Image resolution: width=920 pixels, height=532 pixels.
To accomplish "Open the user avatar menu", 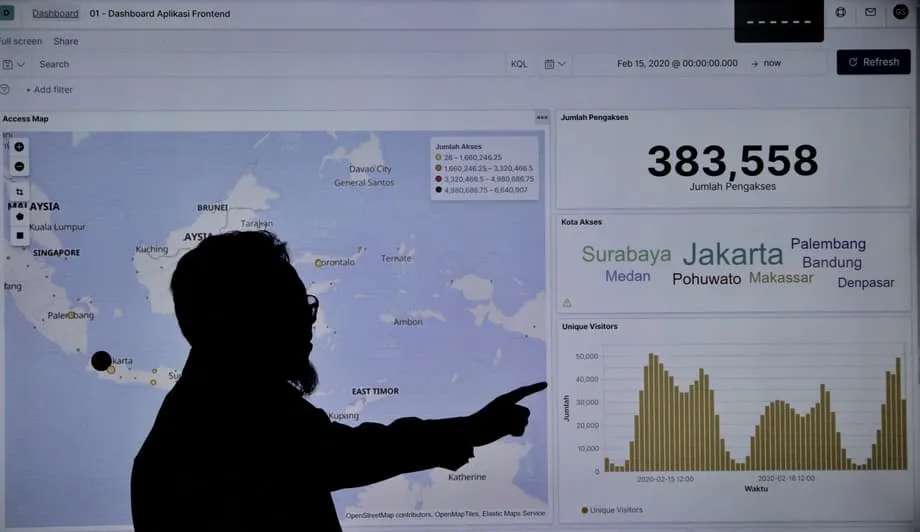I will coord(900,12).
